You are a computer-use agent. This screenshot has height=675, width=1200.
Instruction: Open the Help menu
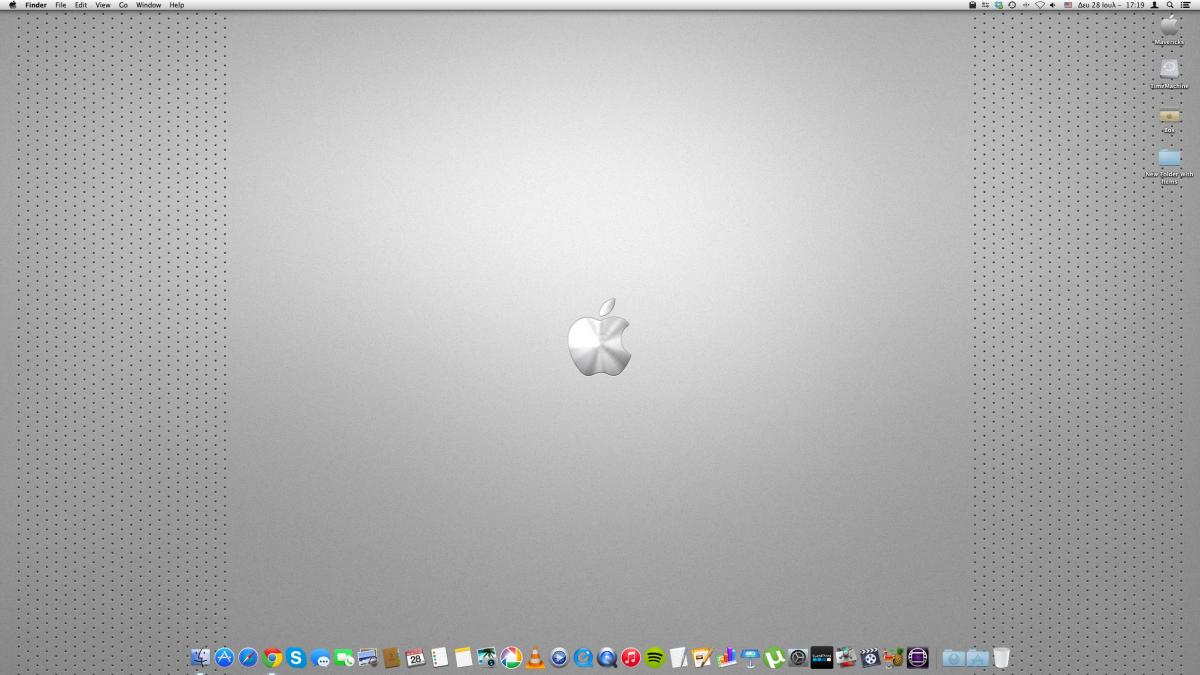point(176,5)
